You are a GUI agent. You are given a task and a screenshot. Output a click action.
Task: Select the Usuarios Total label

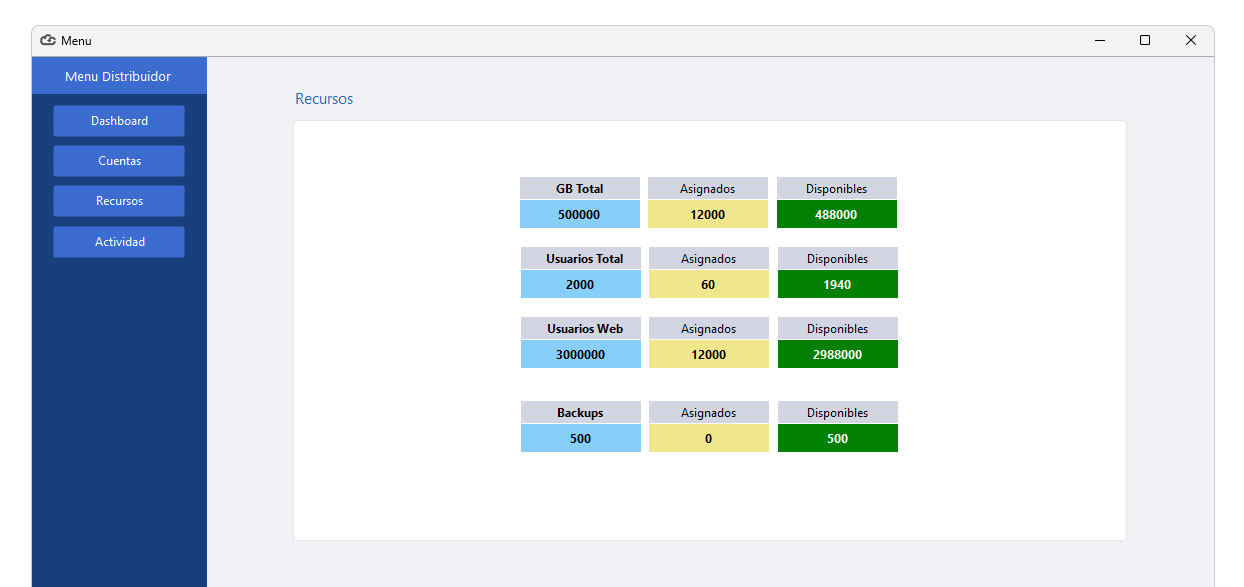click(581, 258)
